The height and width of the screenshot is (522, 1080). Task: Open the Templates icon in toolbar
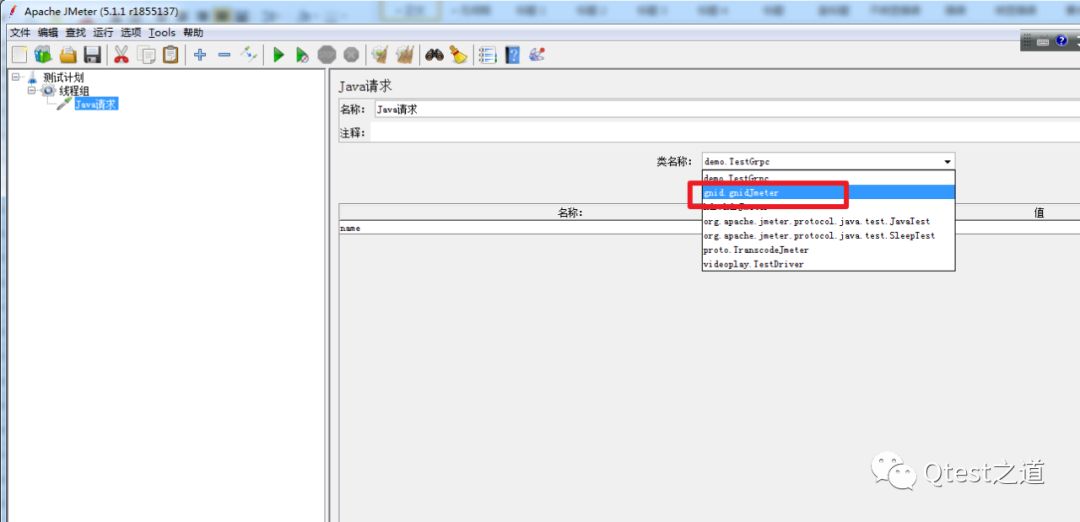tap(43, 54)
